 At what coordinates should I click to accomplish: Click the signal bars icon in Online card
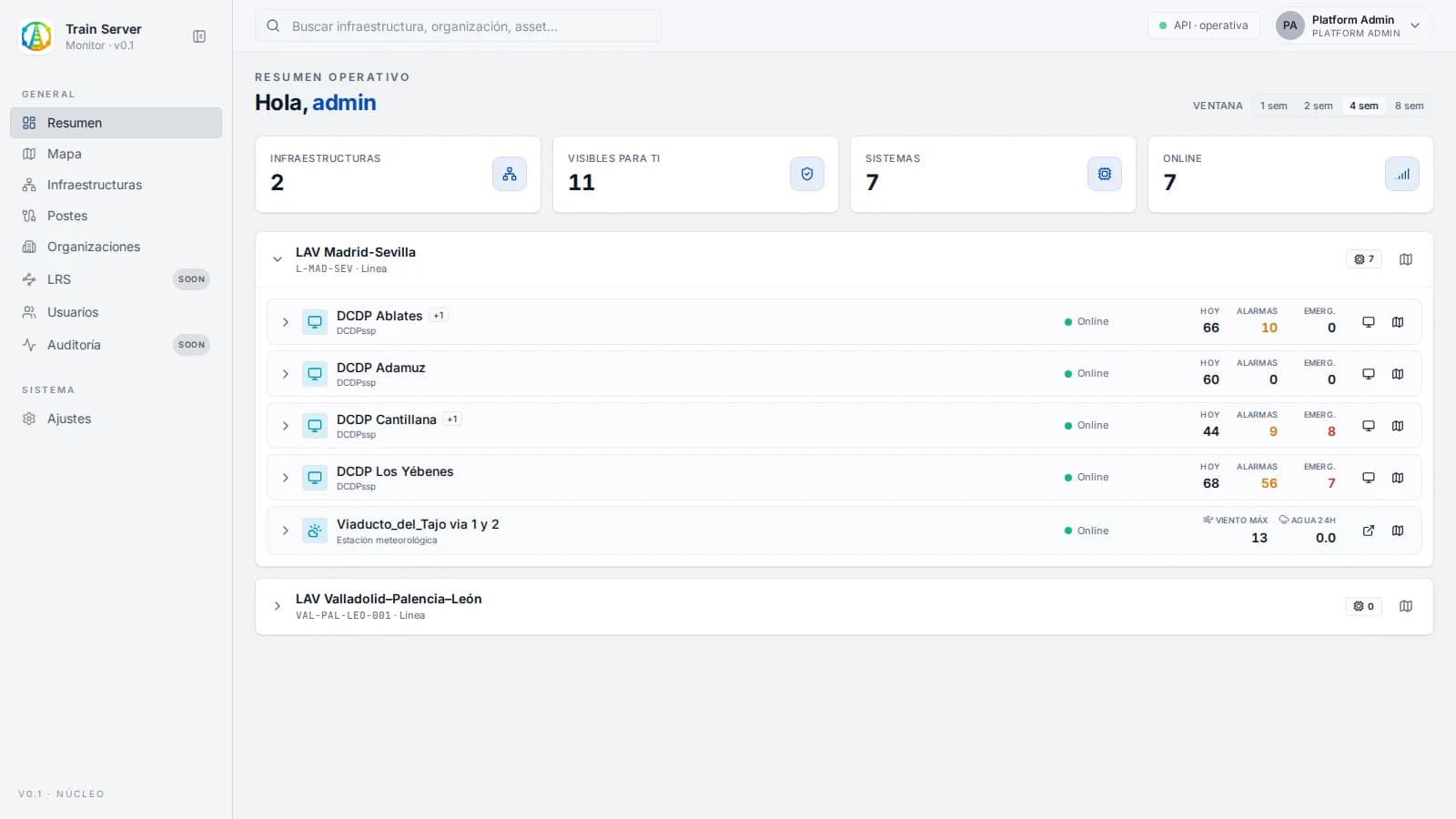pyautogui.click(x=1402, y=174)
